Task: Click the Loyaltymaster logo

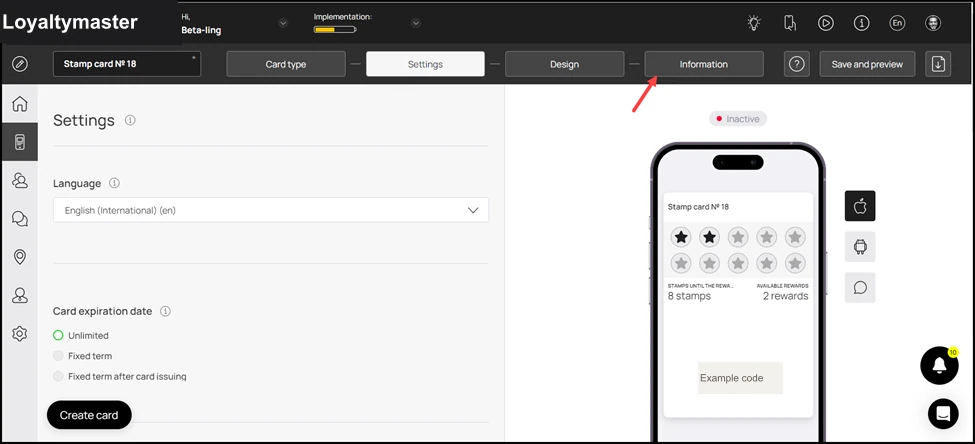Action: click(70, 22)
